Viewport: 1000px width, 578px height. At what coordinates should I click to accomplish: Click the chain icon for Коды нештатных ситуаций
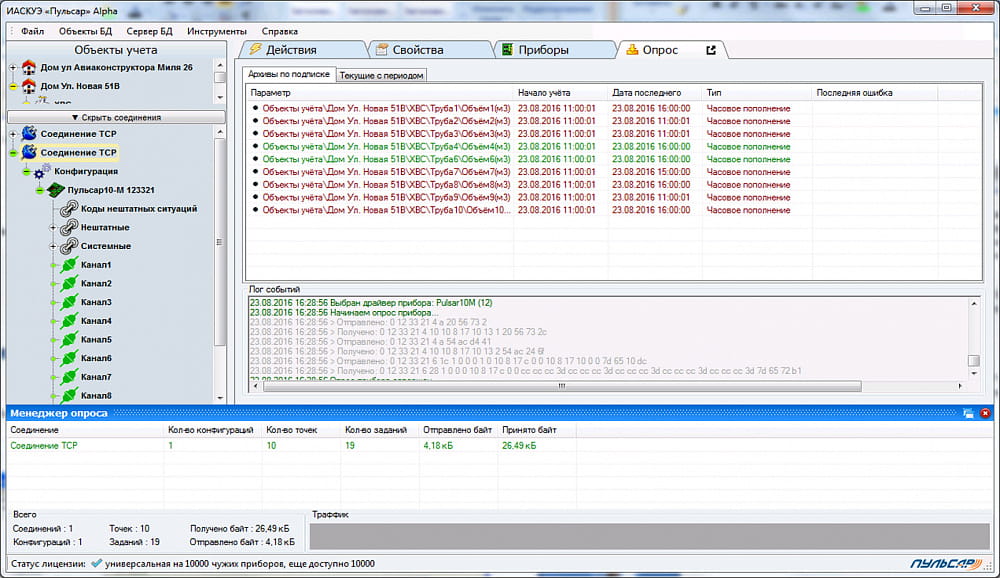pos(69,209)
